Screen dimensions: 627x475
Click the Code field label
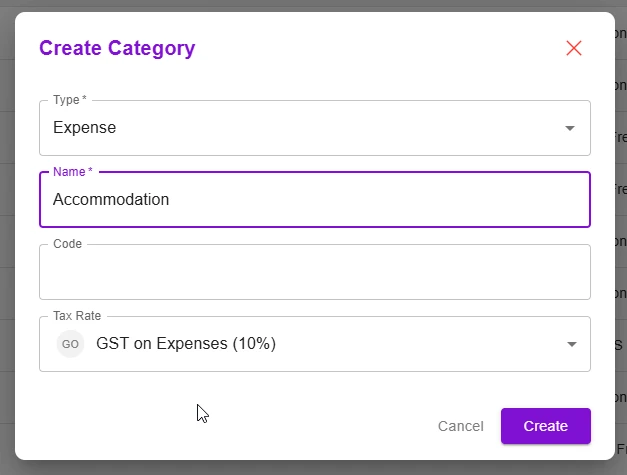tap(67, 244)
